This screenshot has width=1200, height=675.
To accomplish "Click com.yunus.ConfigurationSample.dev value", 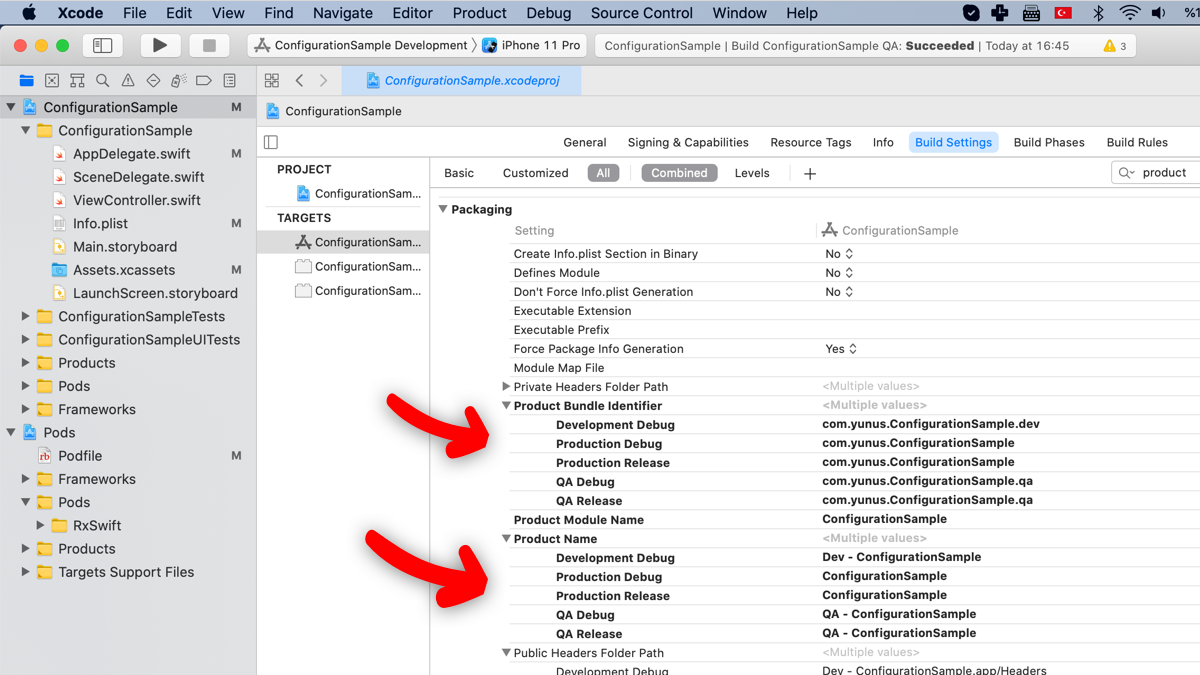I will (x=931, y=424).
